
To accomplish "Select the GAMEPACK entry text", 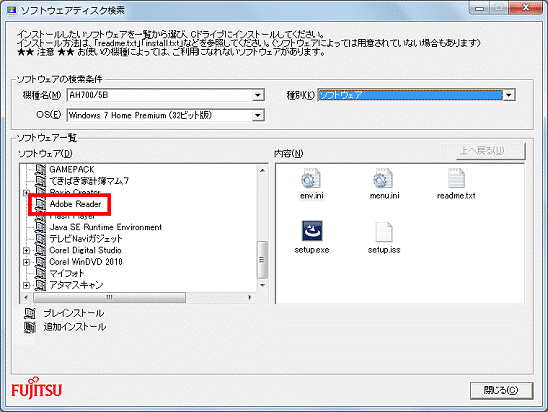I will (72, 169).
